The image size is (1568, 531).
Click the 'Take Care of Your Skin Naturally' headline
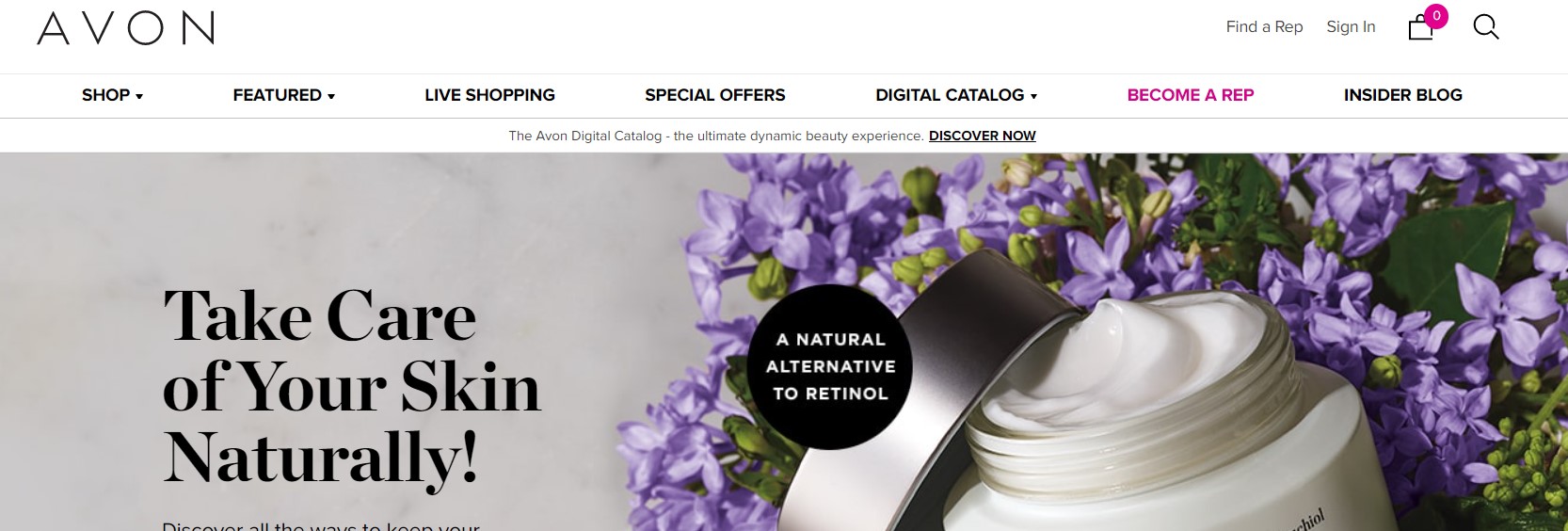pos(352,386)
